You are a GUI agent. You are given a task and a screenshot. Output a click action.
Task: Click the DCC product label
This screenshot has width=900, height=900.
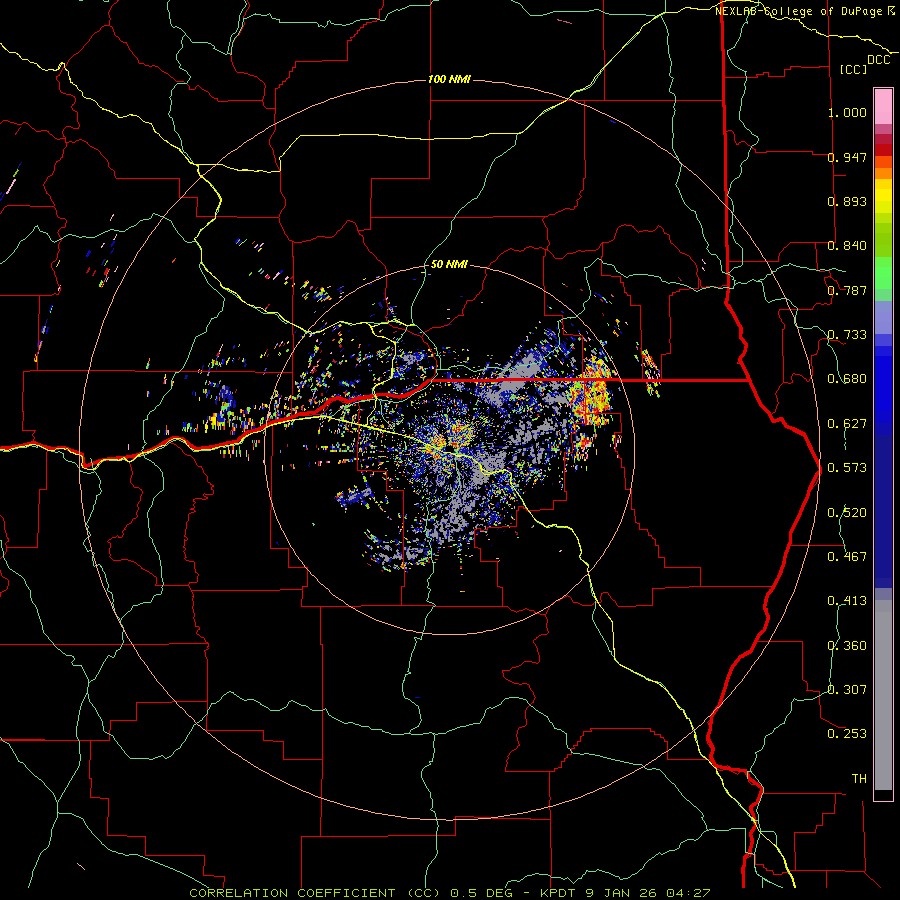879,60
